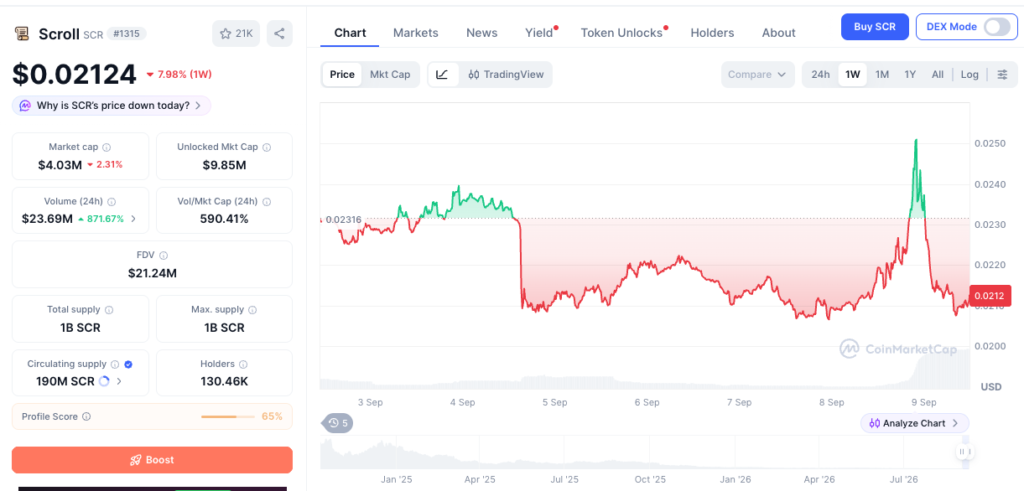This screenshot has height=491, width=1024.
Task: Open the News tab
Action: click(x=481, y=33)
